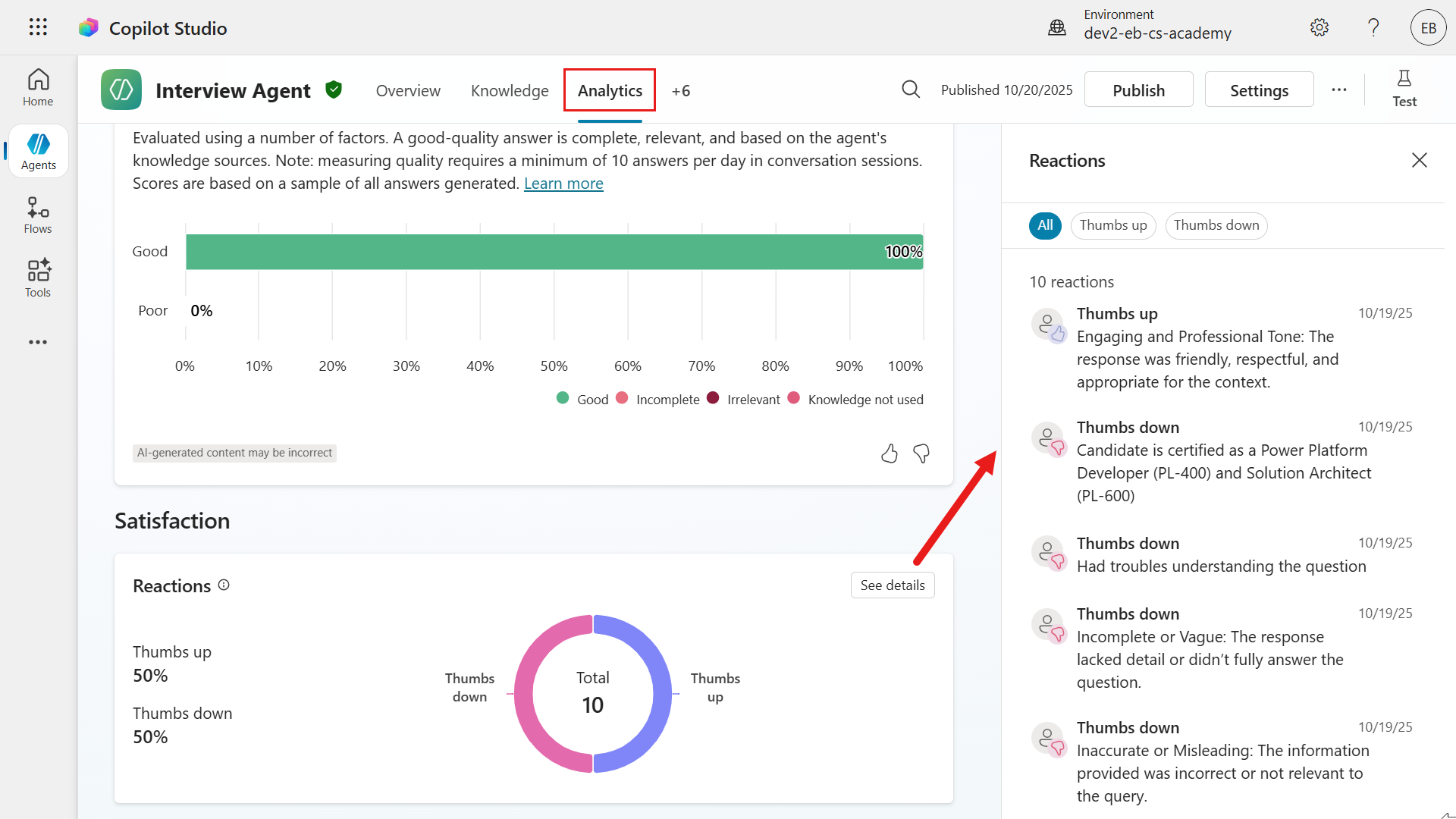Open the help question mark icon
This screenshot has height=819, width=1456.
coord(1373,27)
